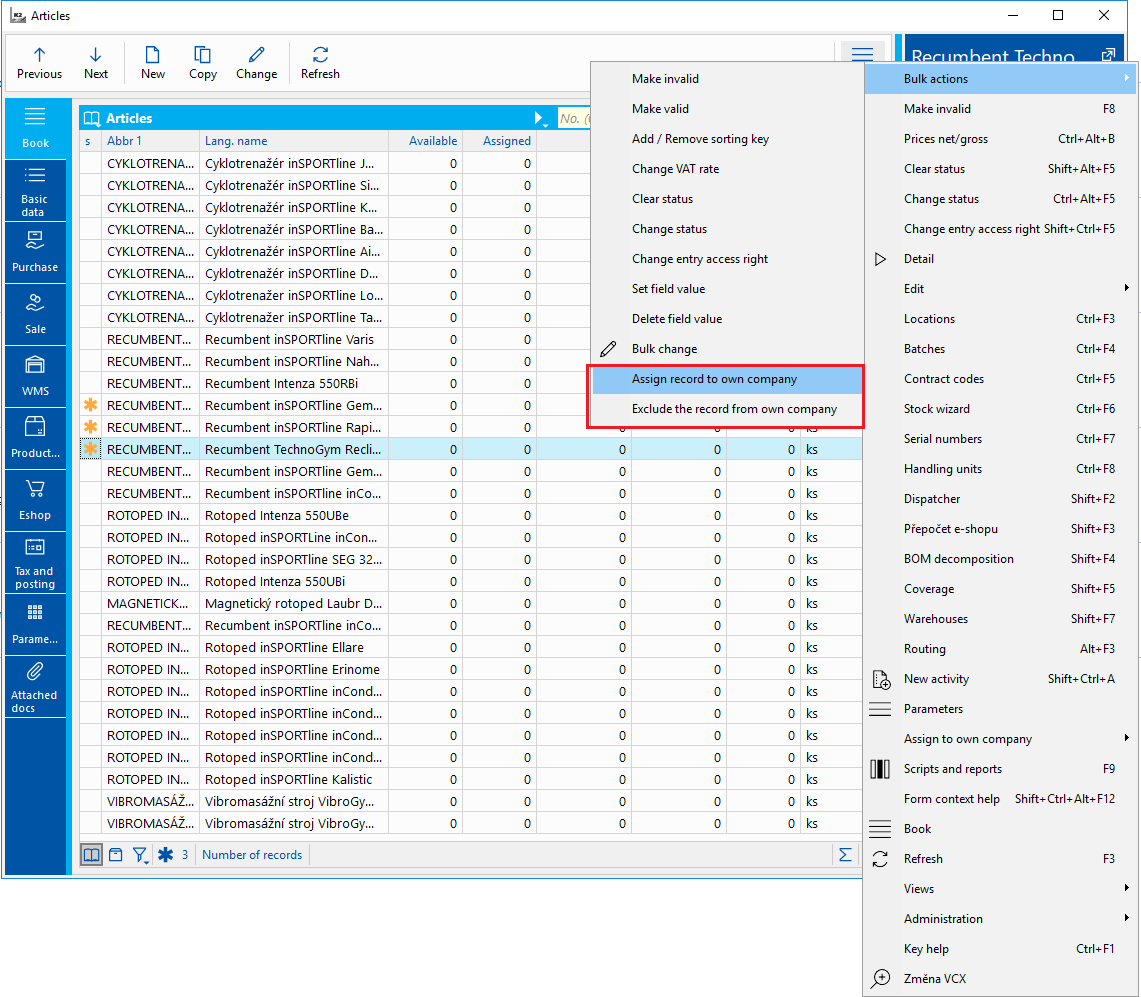The image size is (1141, 997).
Task: Choose Exclude the record from own company
Action: (x=726, y=409)
